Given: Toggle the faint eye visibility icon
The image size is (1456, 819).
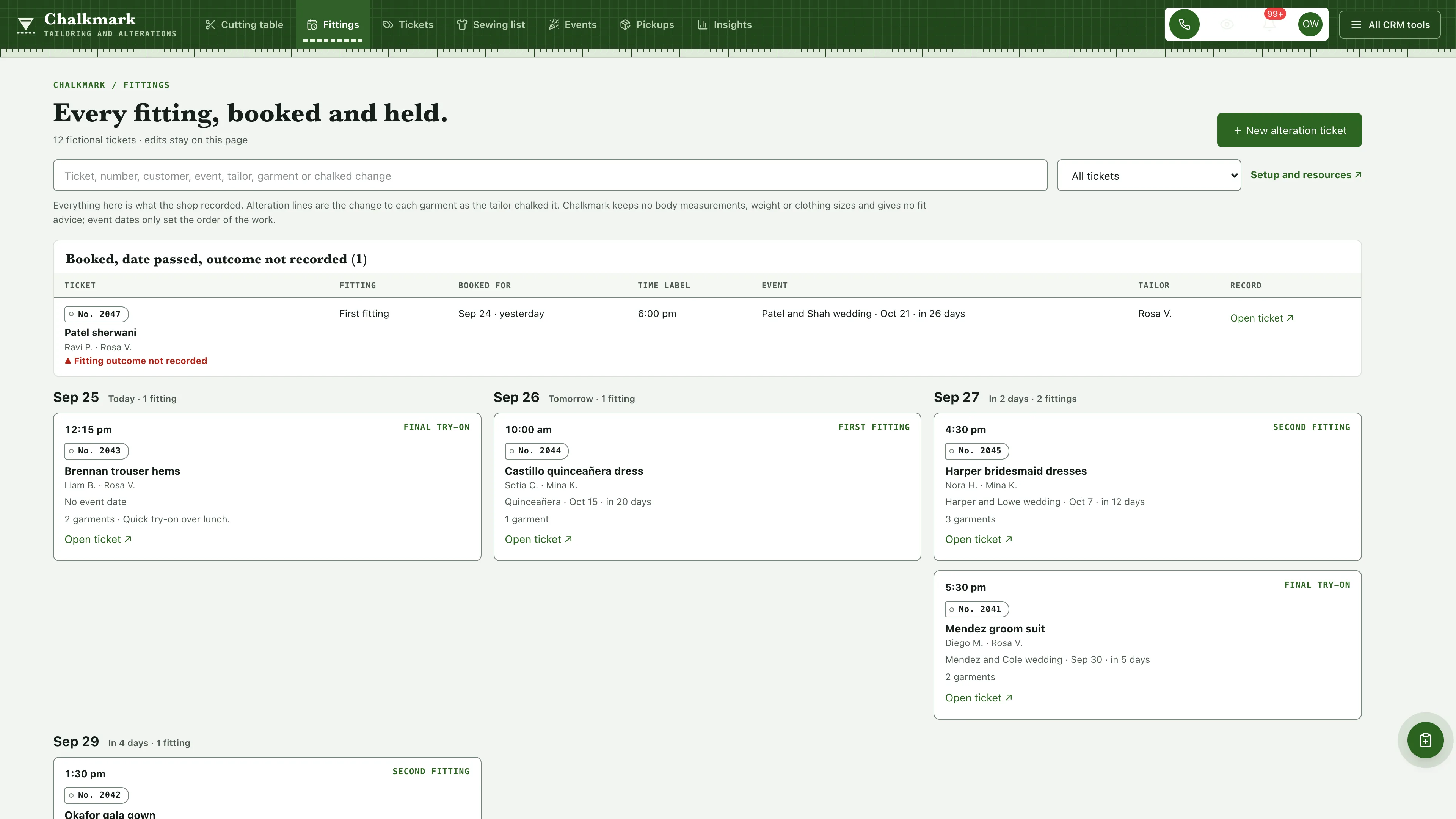Looking at the screenshot, I should point(1227,24).
